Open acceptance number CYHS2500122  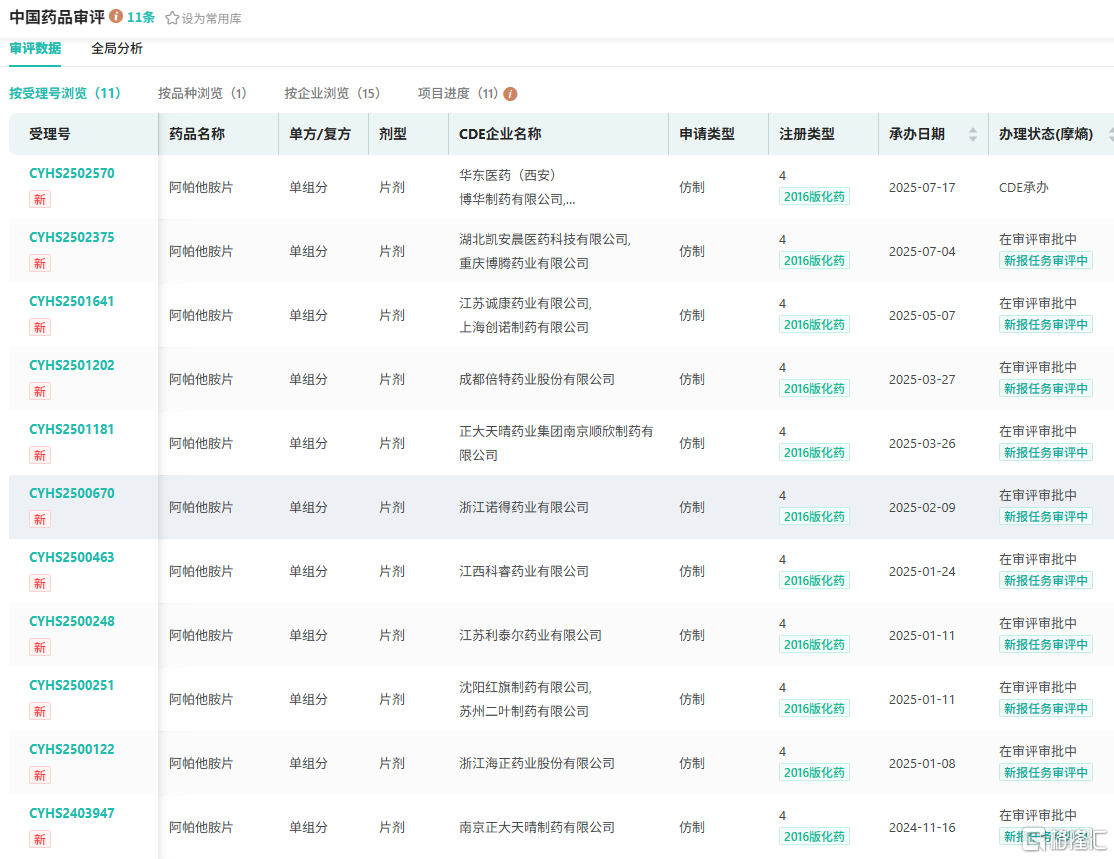click(x=72, y=749)
